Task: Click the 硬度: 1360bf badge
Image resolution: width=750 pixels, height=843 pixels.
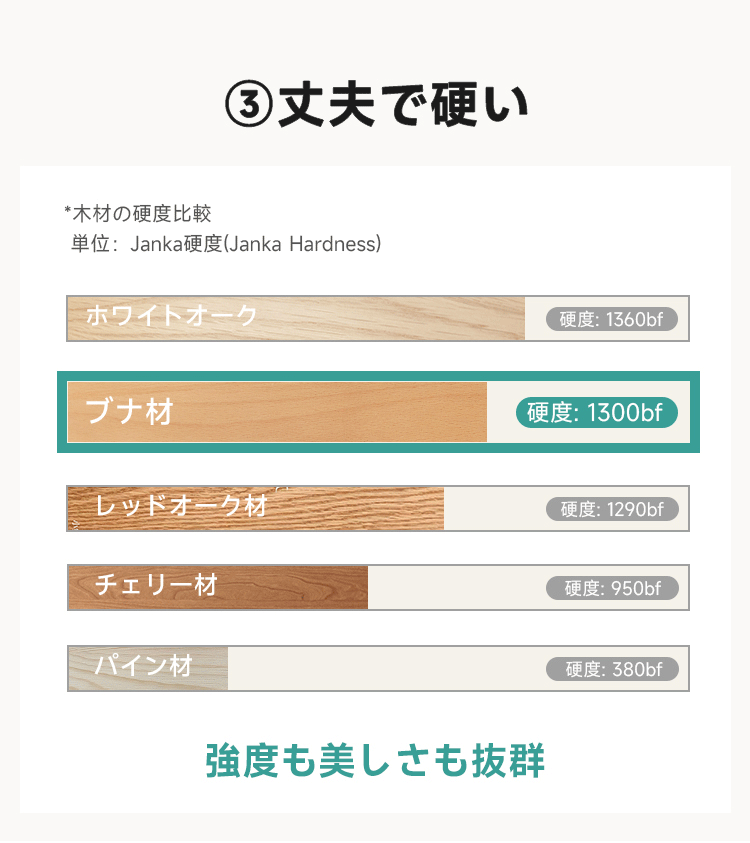Action: 612,320
